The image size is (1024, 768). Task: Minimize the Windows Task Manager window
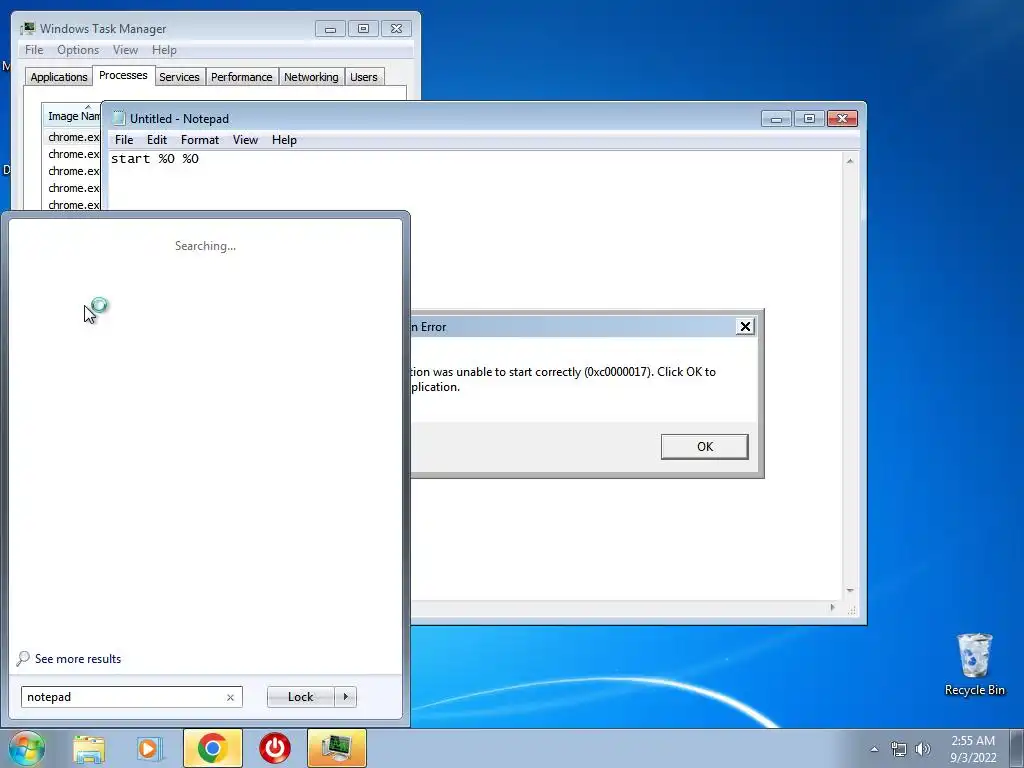coord(330,29)
